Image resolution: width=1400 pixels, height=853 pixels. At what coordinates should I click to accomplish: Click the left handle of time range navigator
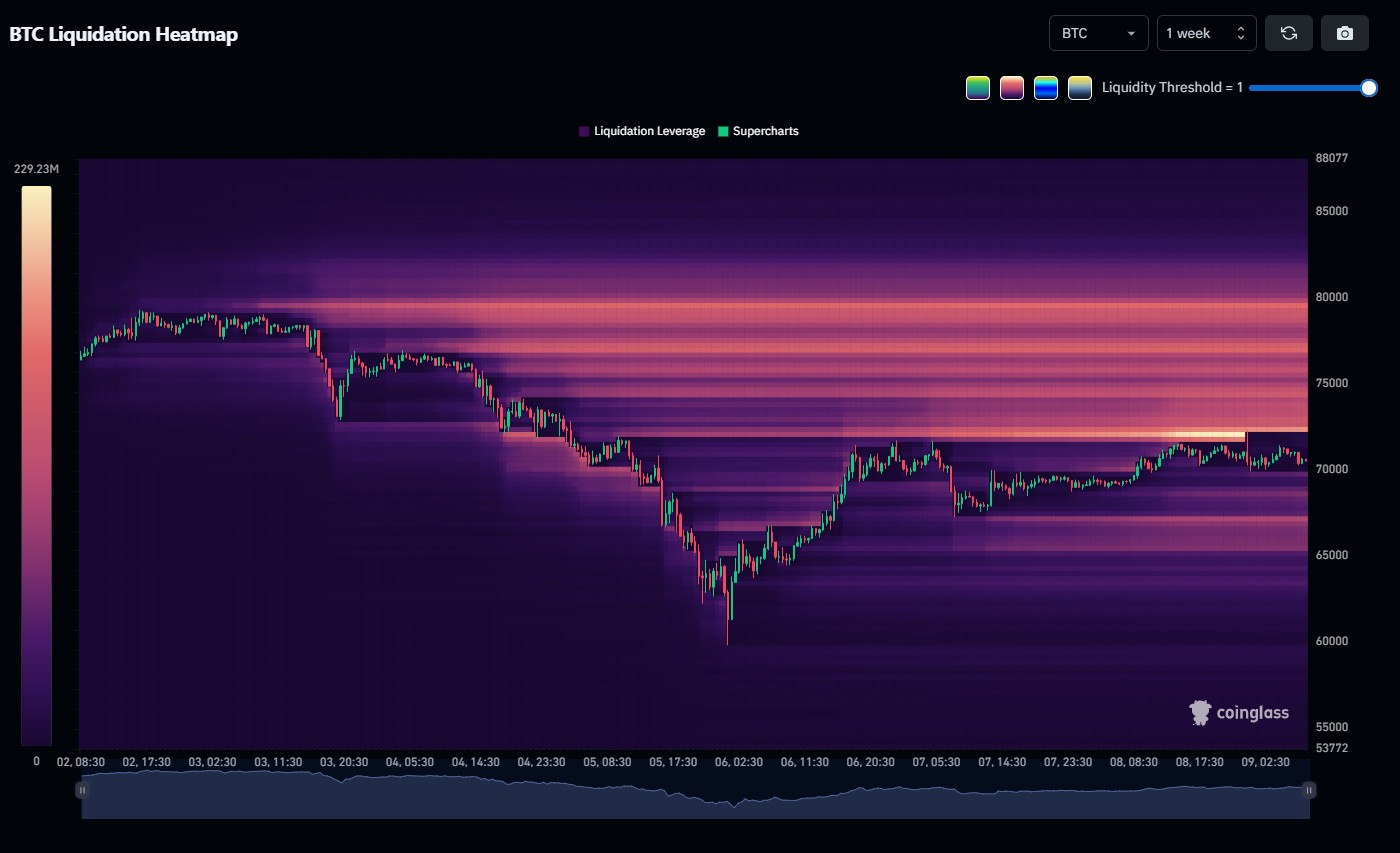tap(82, 790)
